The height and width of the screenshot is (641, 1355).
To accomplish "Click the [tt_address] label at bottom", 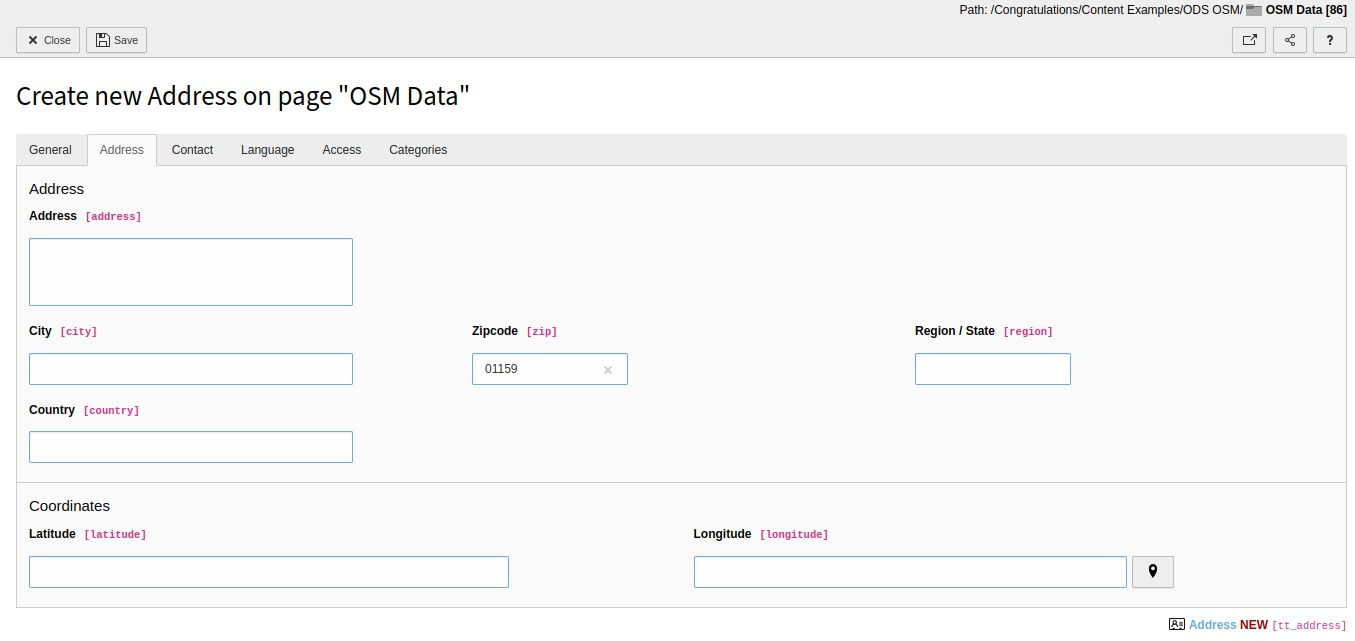I will click(x=1309, y=626).
